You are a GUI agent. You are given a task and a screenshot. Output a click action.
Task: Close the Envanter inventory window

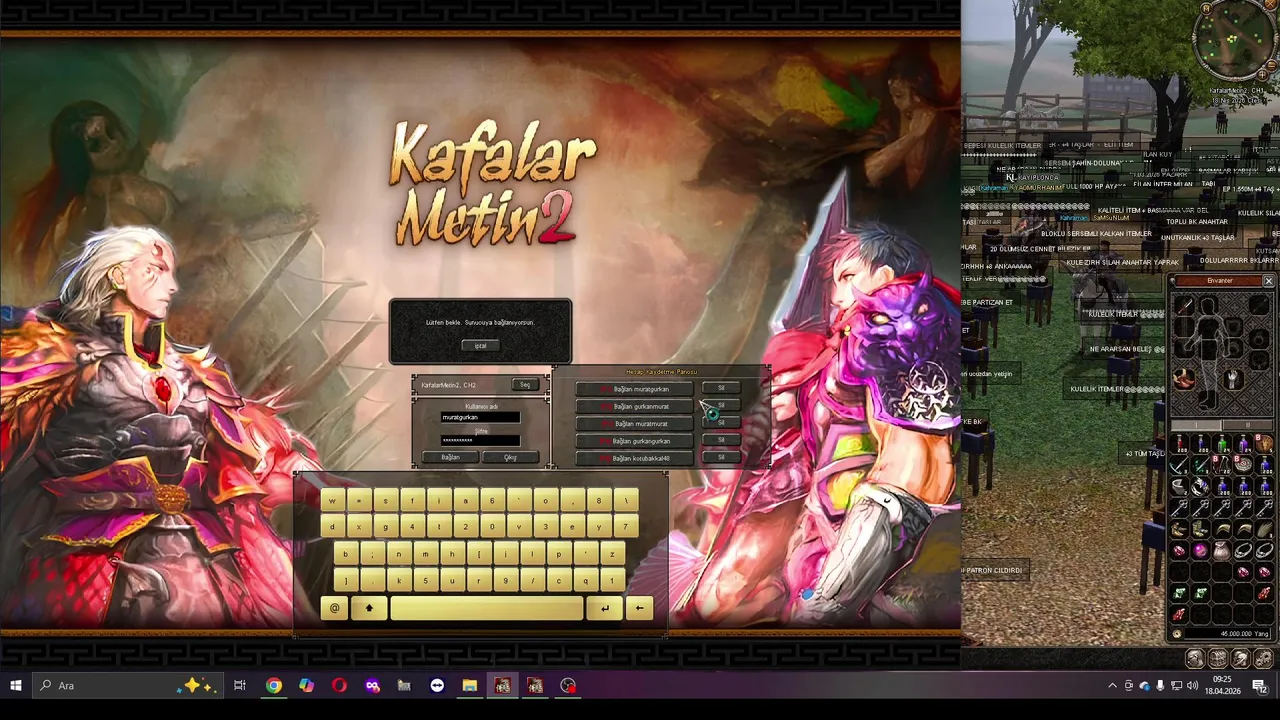(x=1268, y=281)
